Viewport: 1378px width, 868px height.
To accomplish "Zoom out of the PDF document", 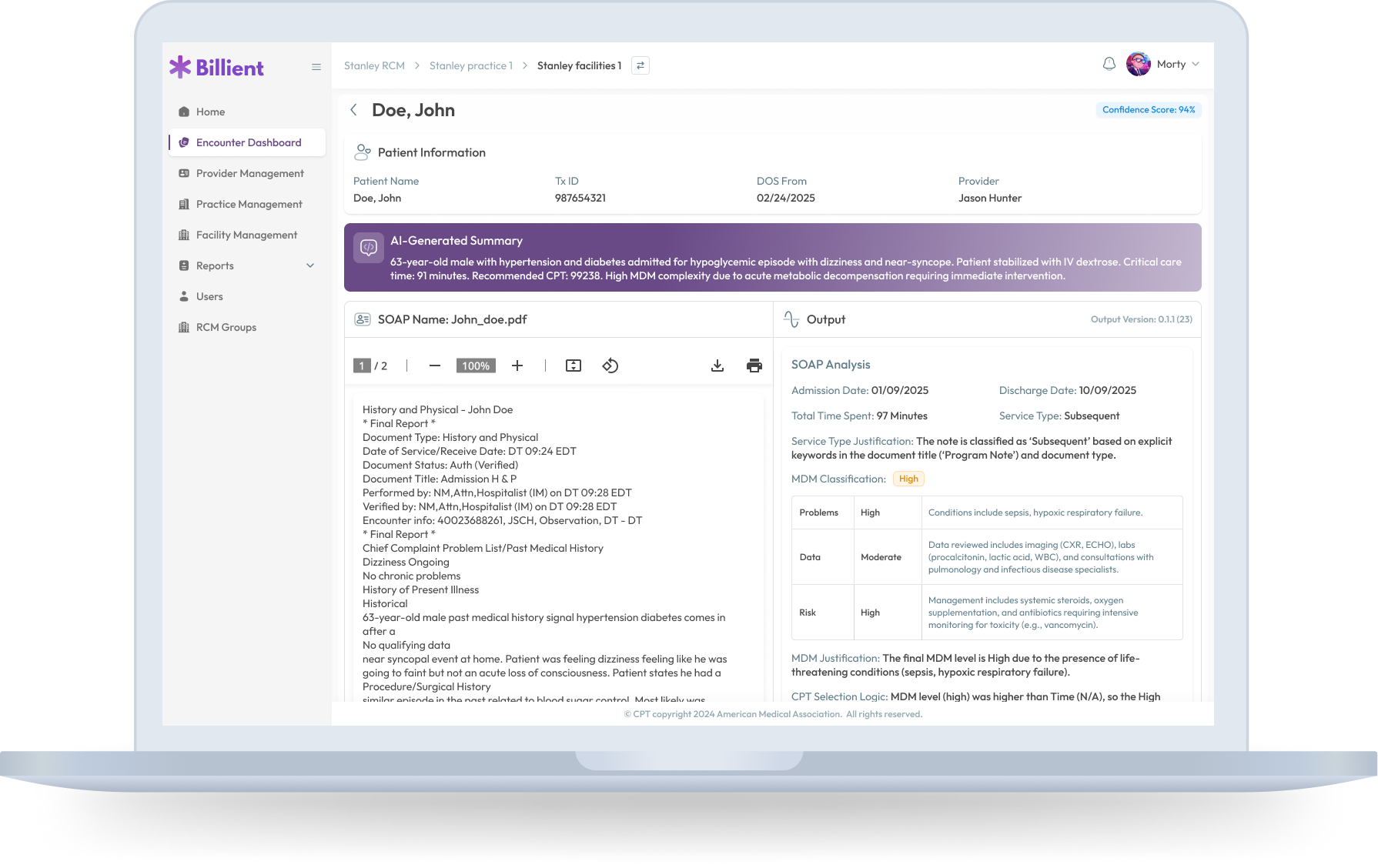I will point(435,366).
